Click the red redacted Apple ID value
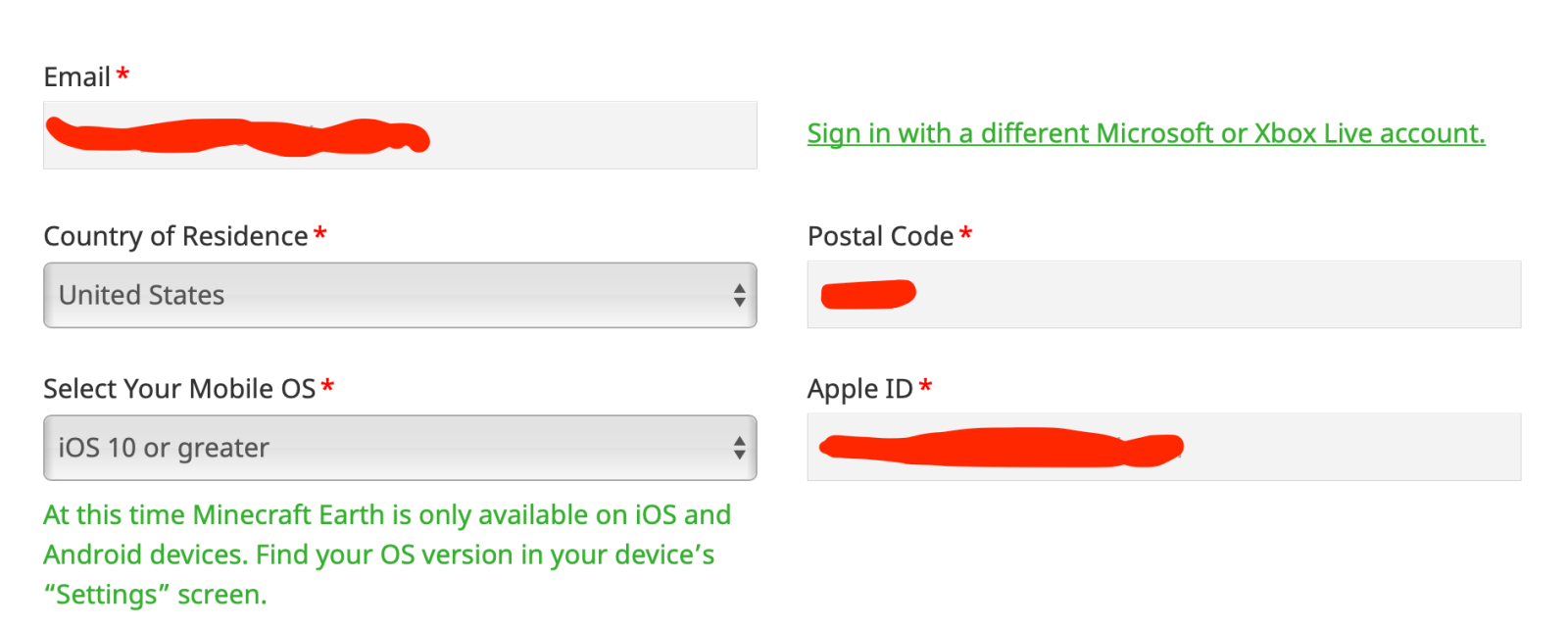This screenshot has width=1568, height=627. (x=1000, y=447)
